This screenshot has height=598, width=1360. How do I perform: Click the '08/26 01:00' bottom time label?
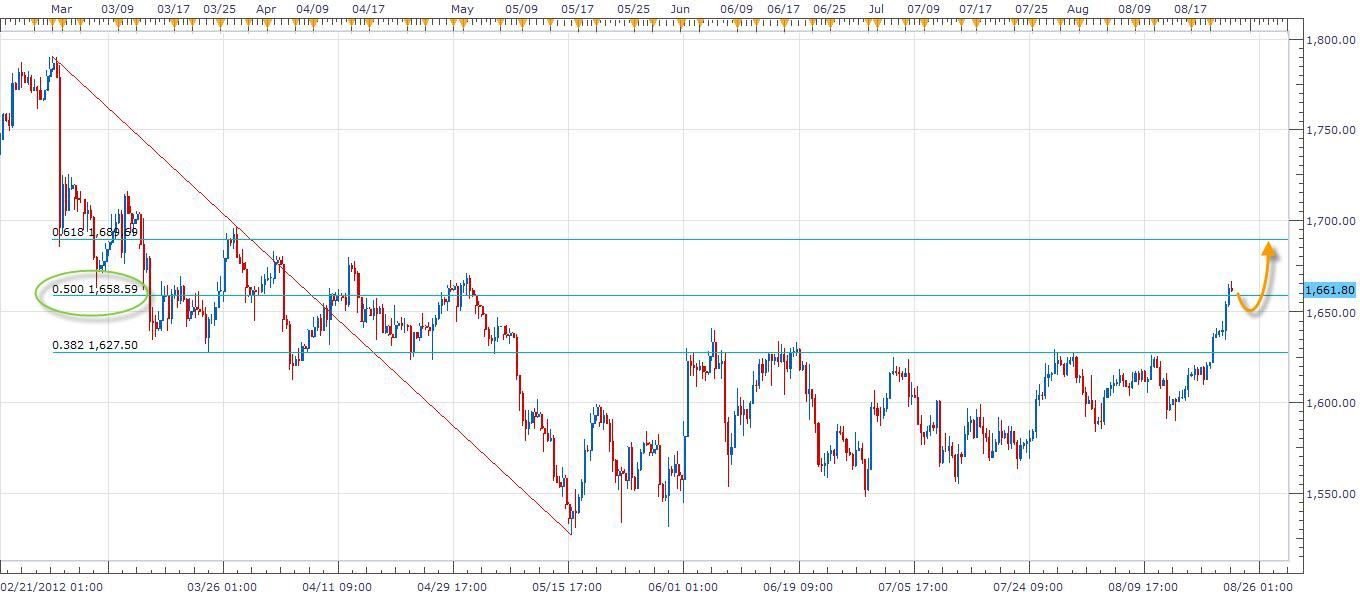(x=1258, y=587)
